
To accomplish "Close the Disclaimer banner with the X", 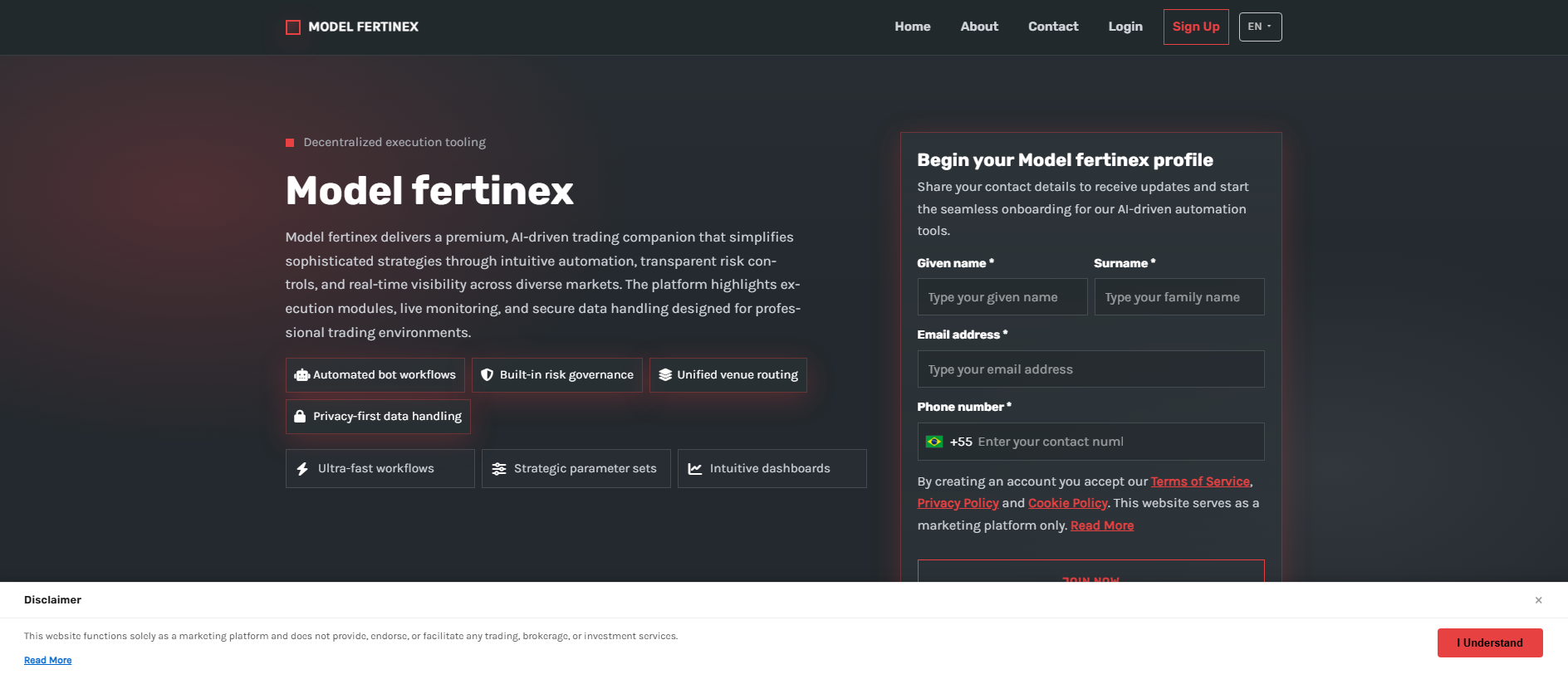I will point(1538,600).
